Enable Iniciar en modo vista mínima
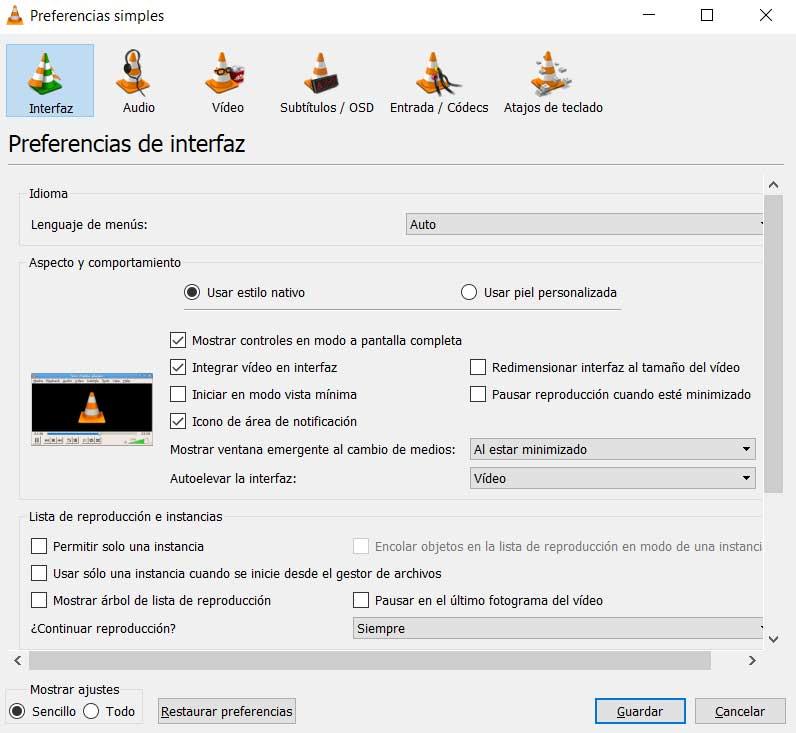796x733 pixels. [178, 394]
